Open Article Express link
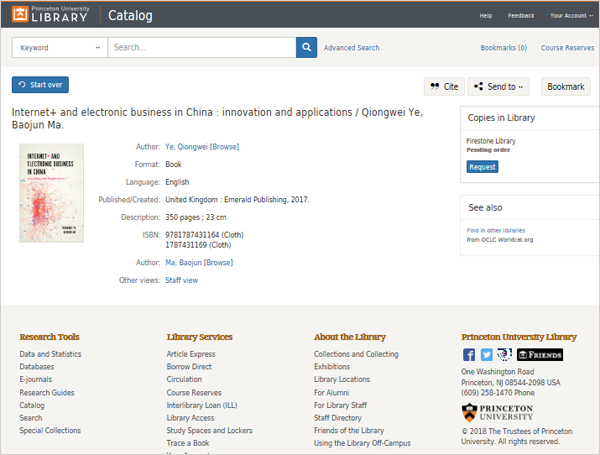The height and width of the screenshot is (455, 600). coord(191,354)
